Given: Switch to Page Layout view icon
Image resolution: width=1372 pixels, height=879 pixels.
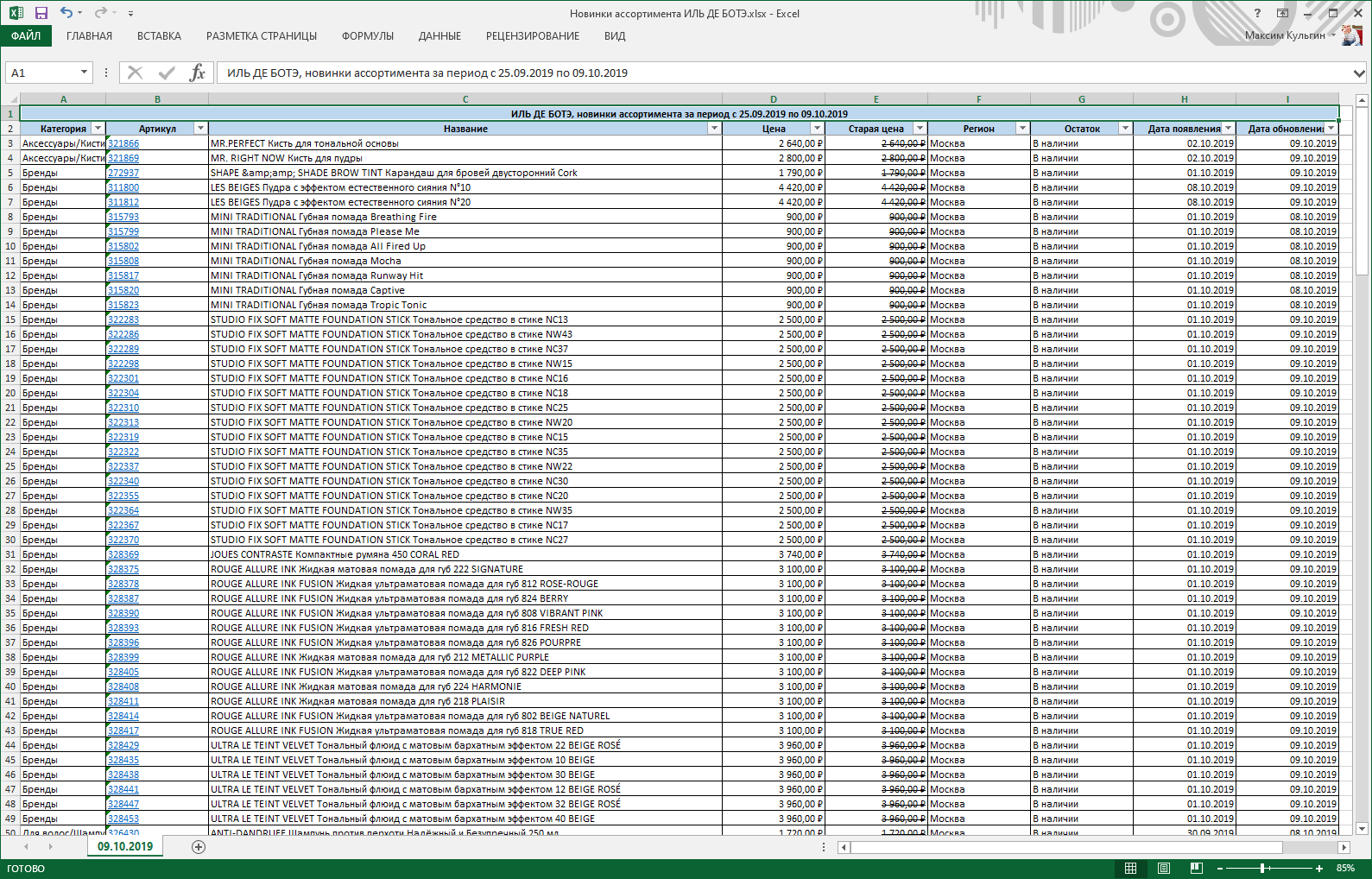Looking at the screenshot, I should click(x=1163, y=868).
